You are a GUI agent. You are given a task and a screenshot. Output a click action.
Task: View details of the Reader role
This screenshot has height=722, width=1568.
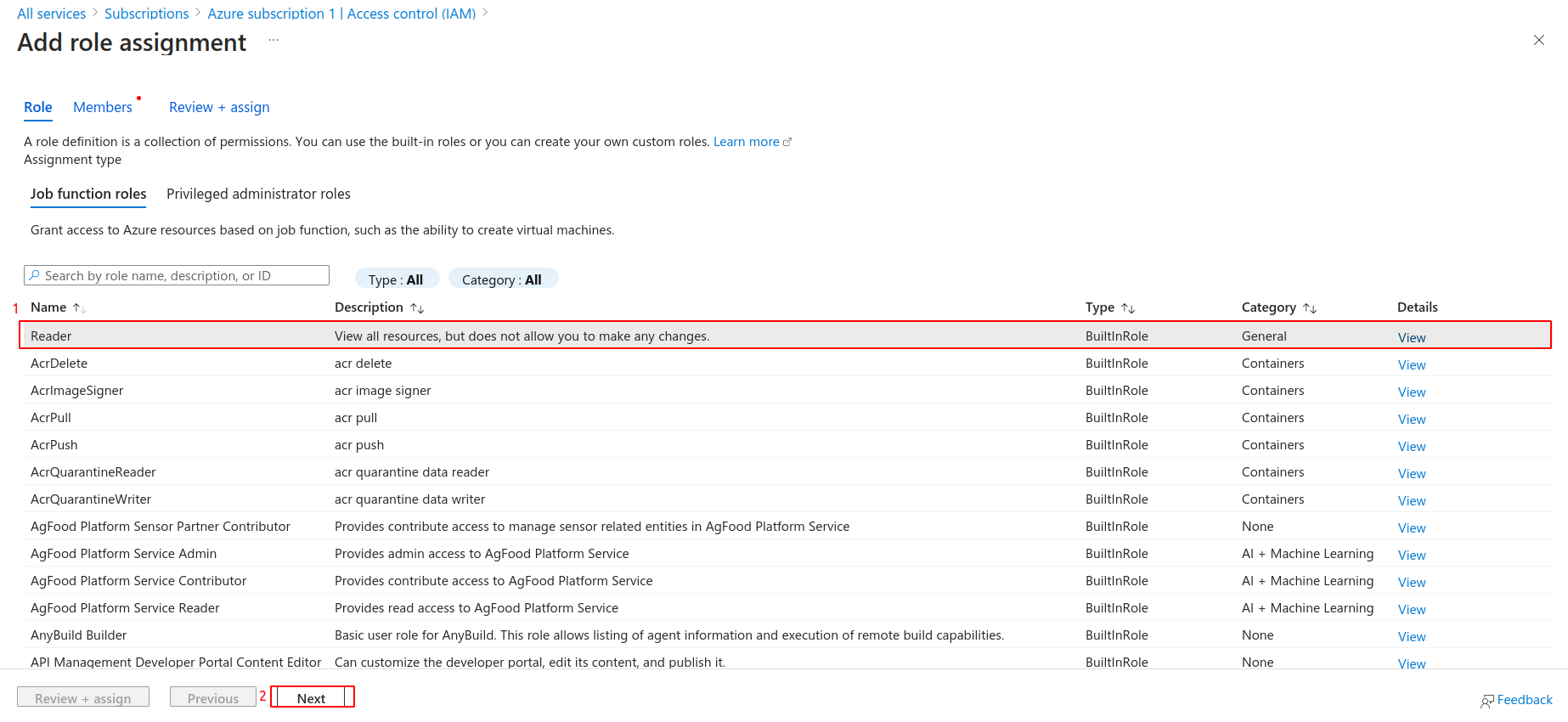click(x=1410, y=336)
